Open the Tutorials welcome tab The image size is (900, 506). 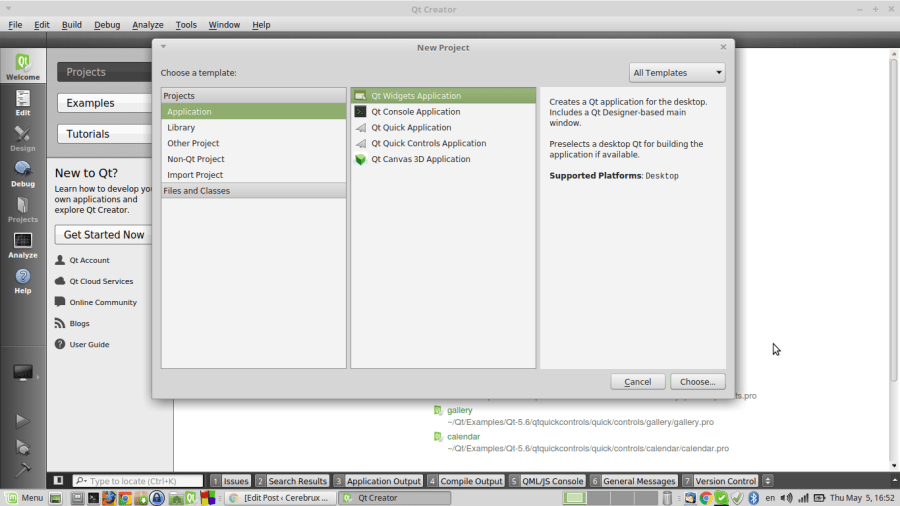pyautogui.click(x=105, y=134)
